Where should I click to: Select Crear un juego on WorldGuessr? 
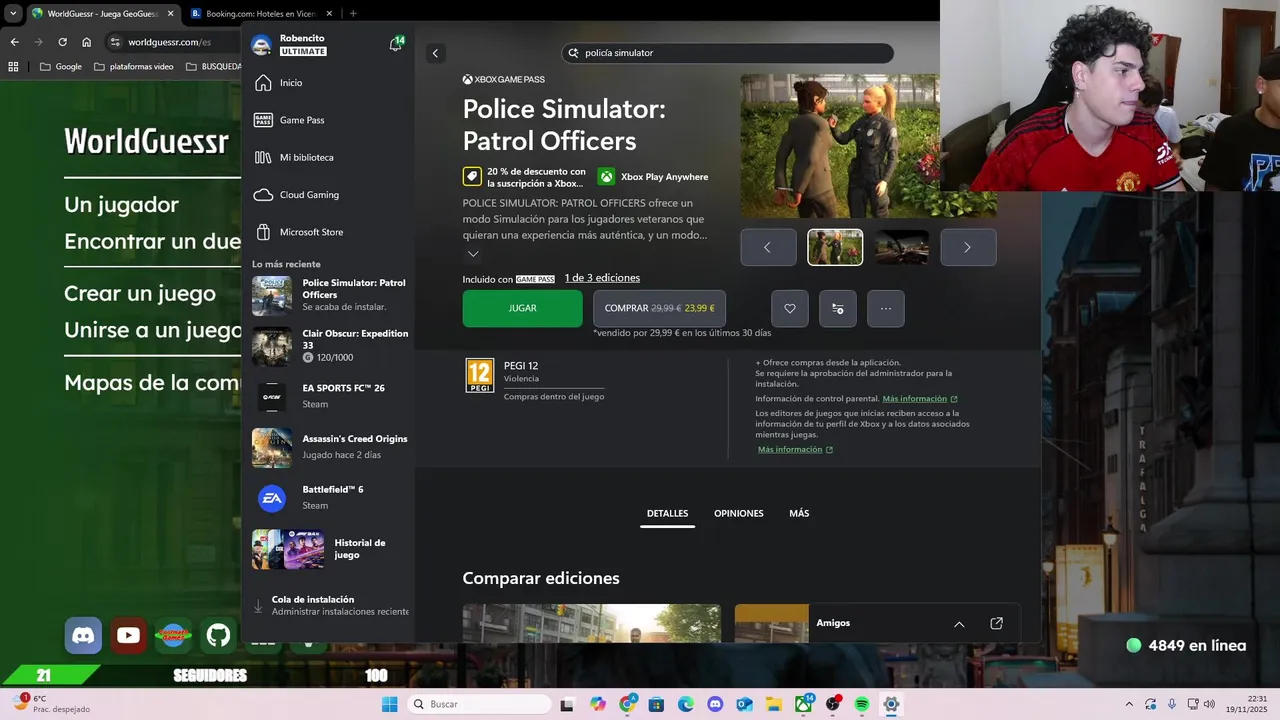(140, 294)
